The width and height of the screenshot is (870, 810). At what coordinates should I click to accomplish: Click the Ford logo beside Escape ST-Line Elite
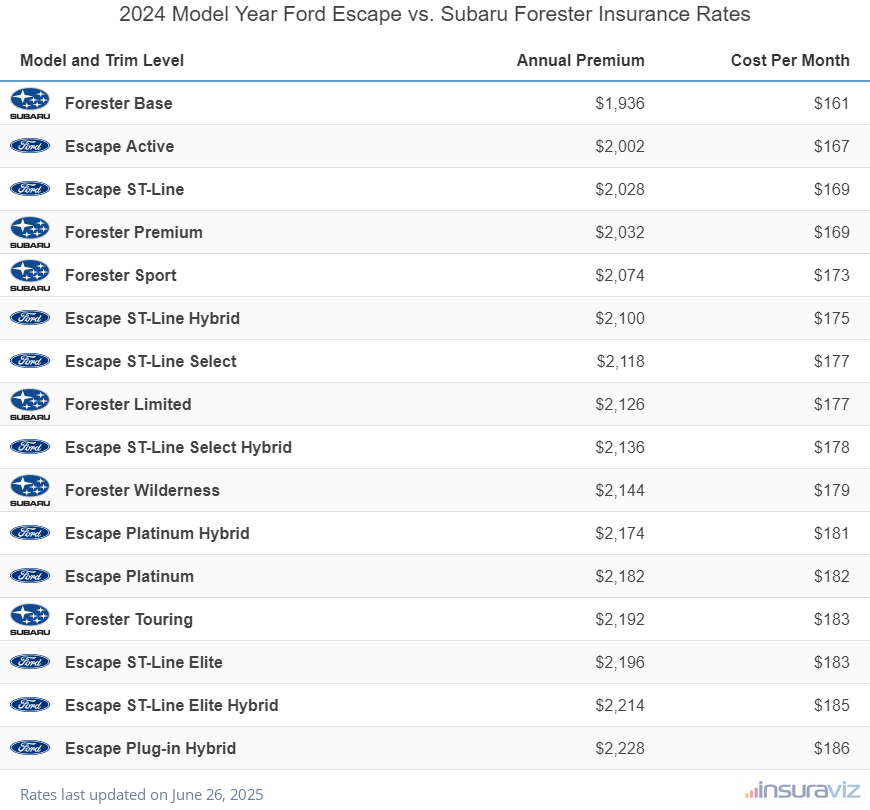click(30, 662)
